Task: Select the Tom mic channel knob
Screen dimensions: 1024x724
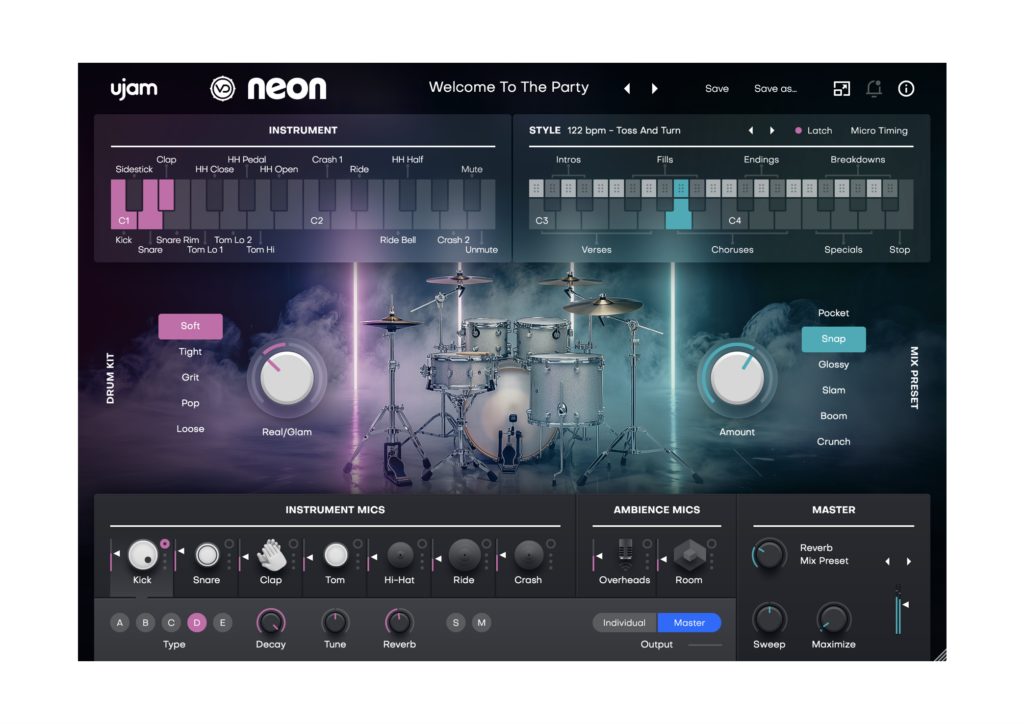Action: (x=336, y=555)
